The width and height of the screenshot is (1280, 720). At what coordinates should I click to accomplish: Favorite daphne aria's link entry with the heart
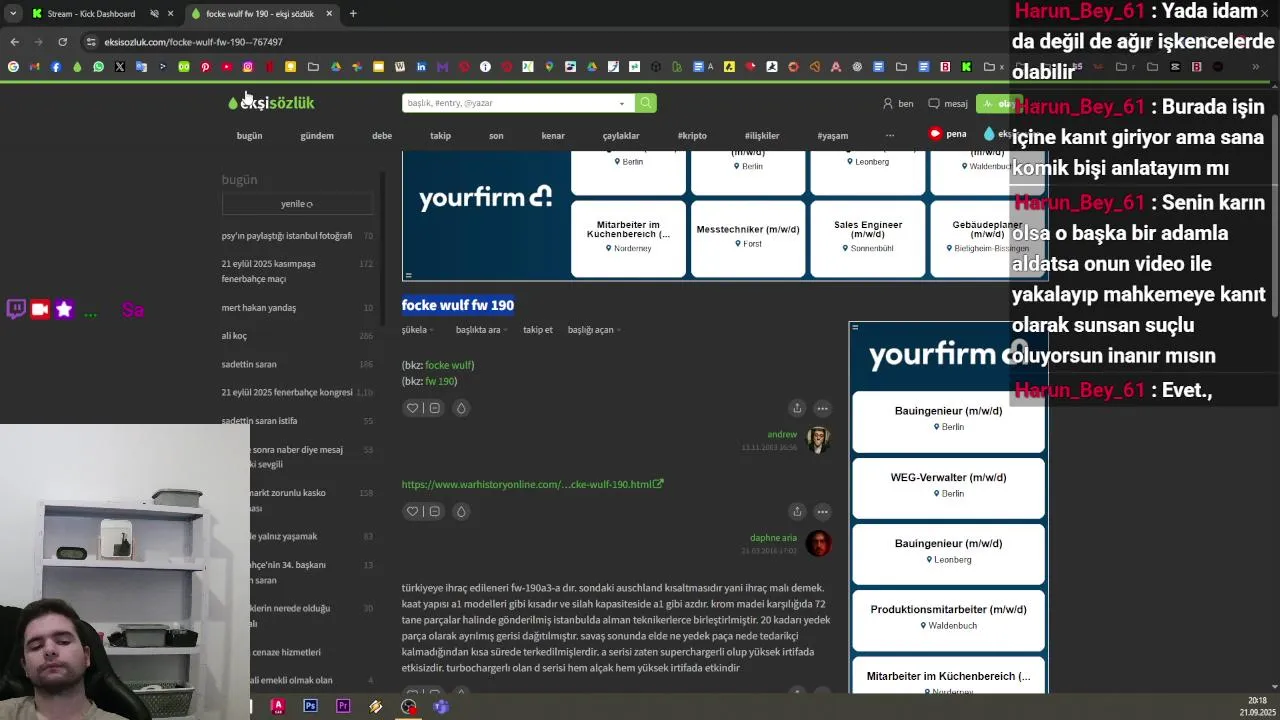412,511
